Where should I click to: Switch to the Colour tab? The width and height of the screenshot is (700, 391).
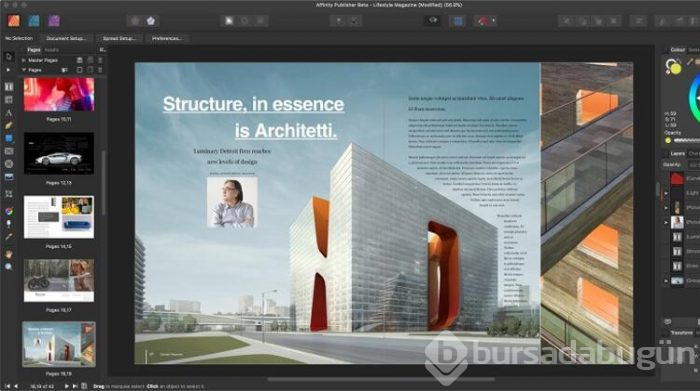(x=677, y=50)
